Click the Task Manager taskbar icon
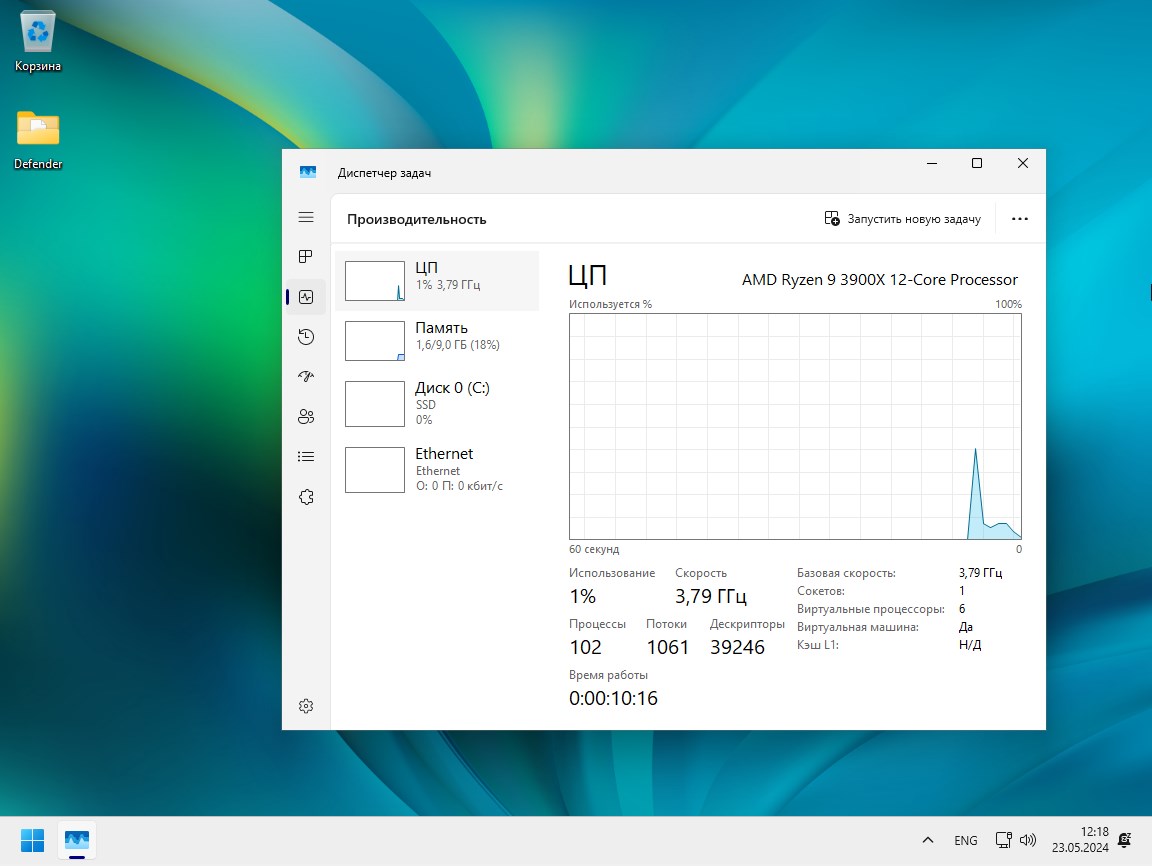Image resolution: width=1152 pixels, height=866 pixels. [76, 840]
